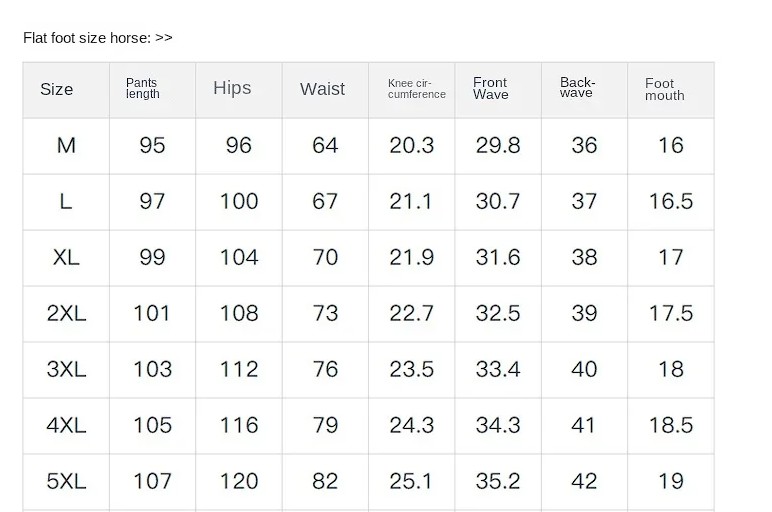772x512 pixels.
Task: Click the Front Wave column header
Action: point(498,90)
